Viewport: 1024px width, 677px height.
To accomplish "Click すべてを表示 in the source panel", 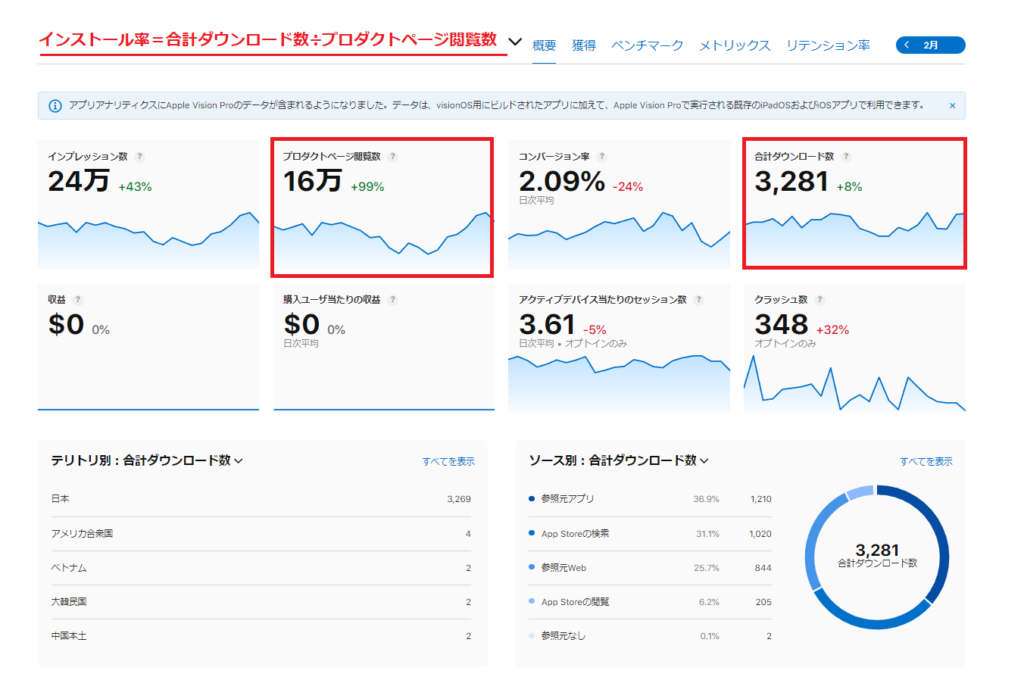I will click(925, 462).
